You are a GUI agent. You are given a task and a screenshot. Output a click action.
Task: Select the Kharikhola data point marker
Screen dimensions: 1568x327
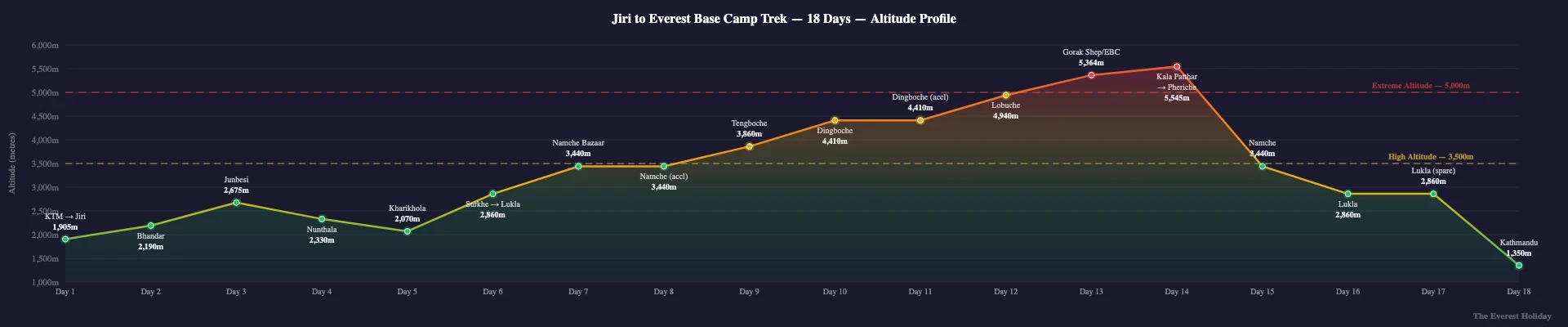coord(408,231)
